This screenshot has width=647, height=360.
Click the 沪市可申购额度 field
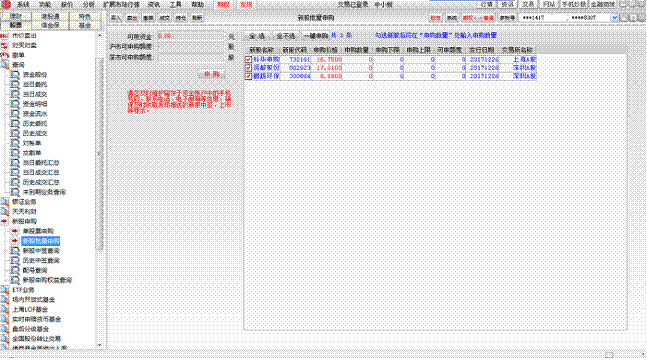192,47
